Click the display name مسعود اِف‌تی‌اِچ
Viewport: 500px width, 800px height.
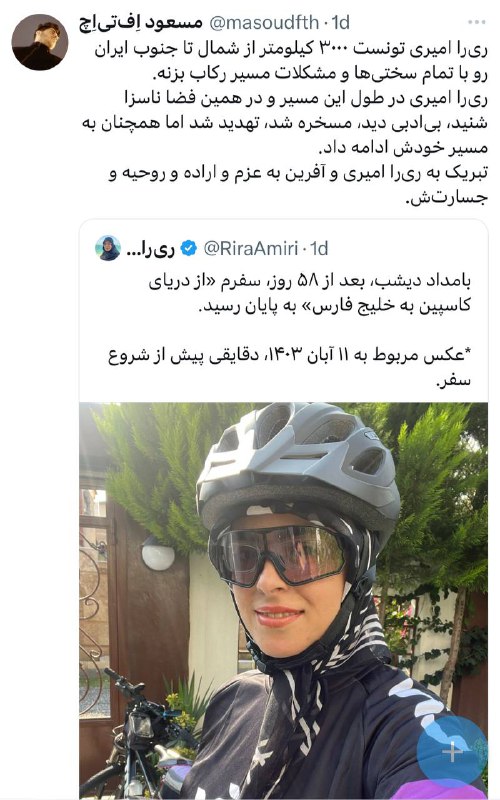pos(141,23)
